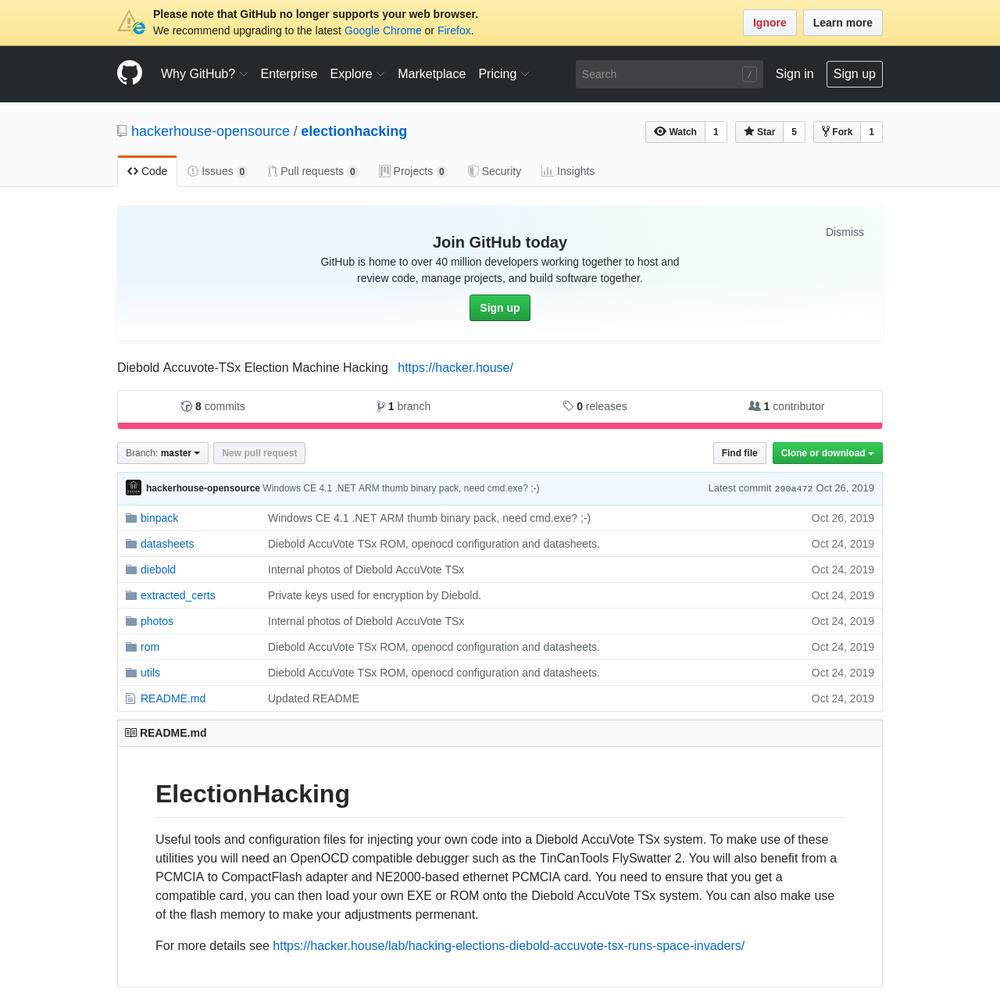View the stargazers count of 5
The image size is (1000, 1000).
point(794,132)
